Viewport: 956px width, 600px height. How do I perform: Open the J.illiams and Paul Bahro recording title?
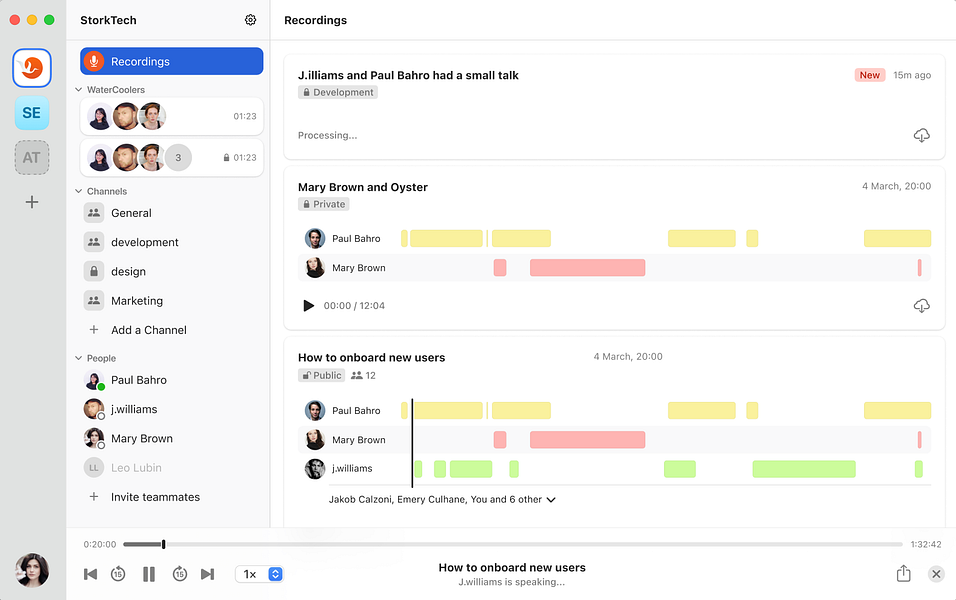(x=408, y=76)
